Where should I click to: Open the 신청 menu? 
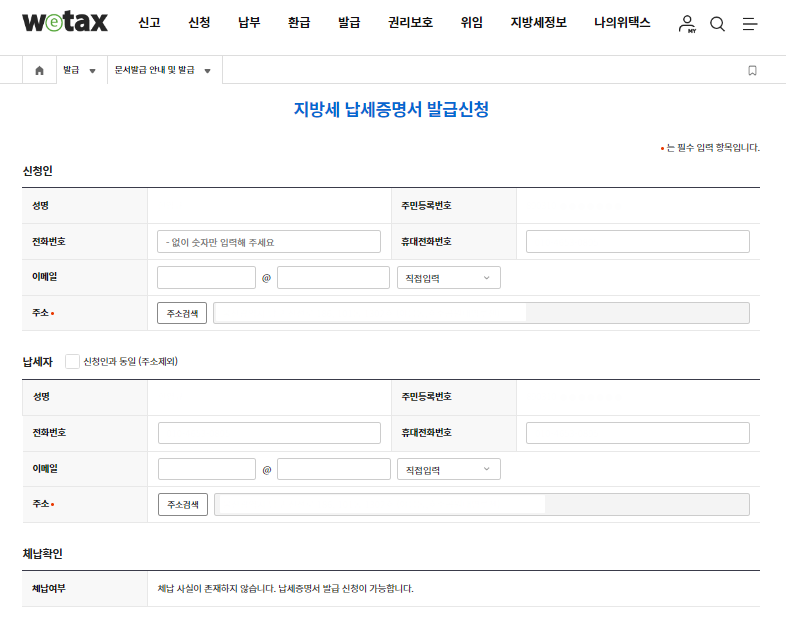(199, 23)
